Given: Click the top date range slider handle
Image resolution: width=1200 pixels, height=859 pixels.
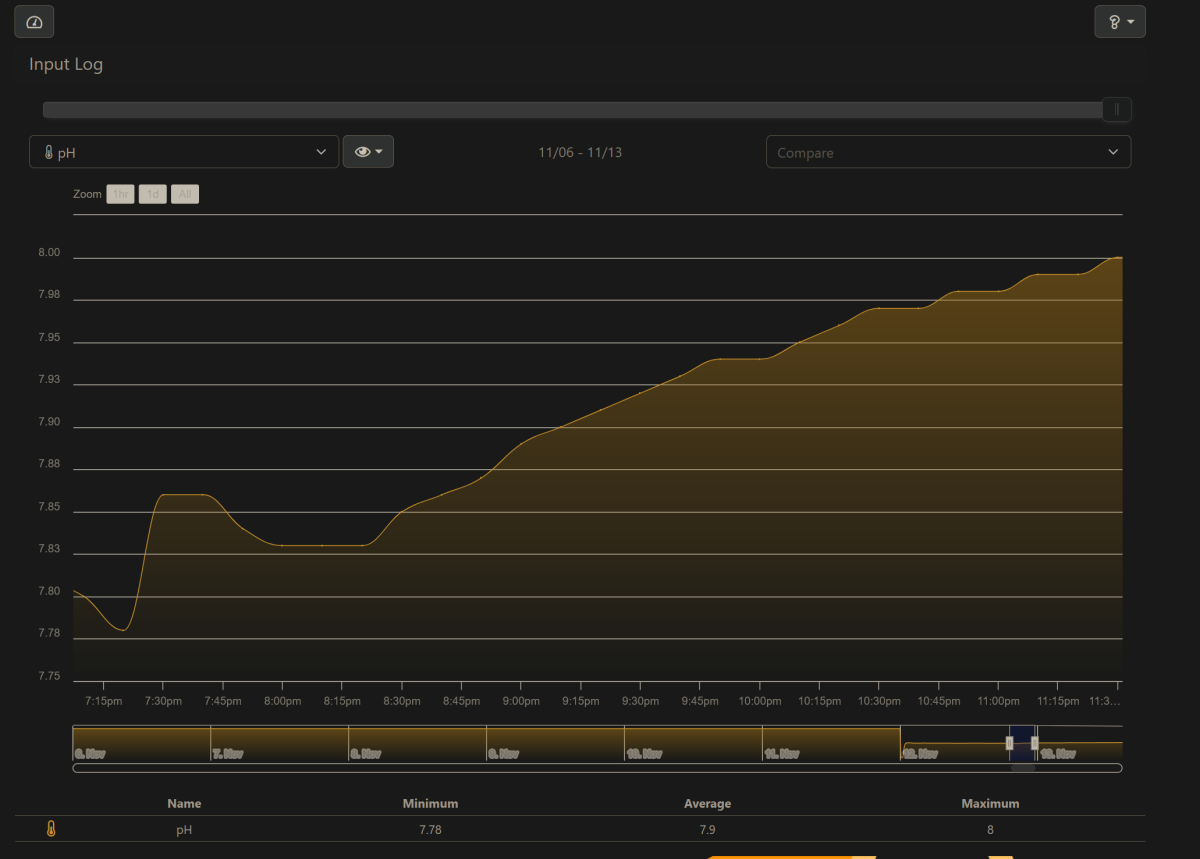Looking at the screenshot, I should (1117, 109).
